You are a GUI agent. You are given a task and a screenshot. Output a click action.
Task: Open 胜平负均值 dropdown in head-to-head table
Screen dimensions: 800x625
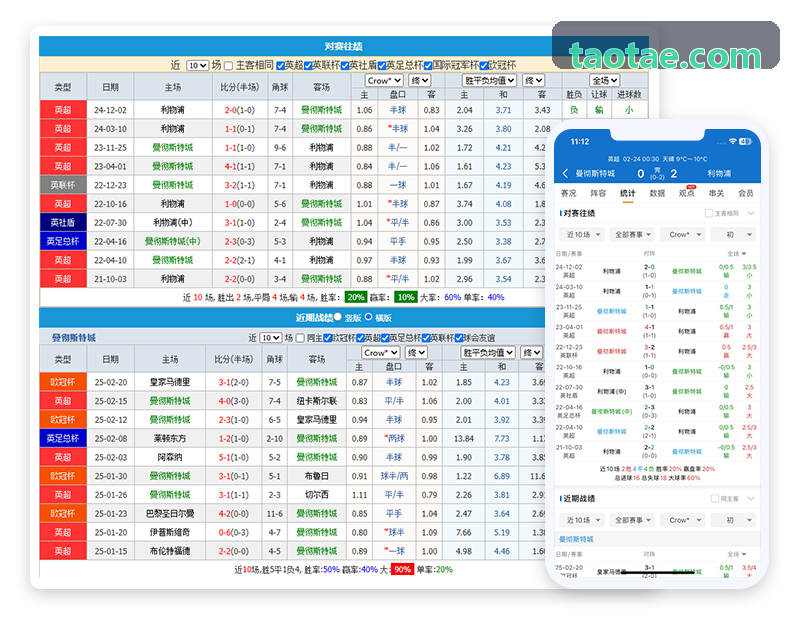pos(489,81)
